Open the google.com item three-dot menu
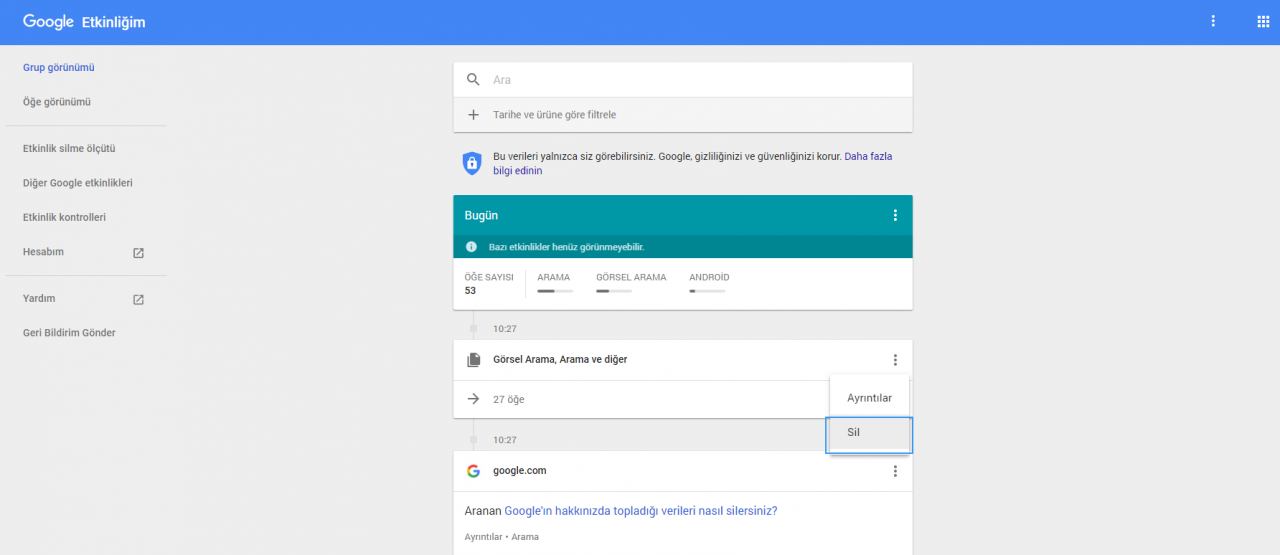Viewport: 1280px width, 555px height. point(895,471)
